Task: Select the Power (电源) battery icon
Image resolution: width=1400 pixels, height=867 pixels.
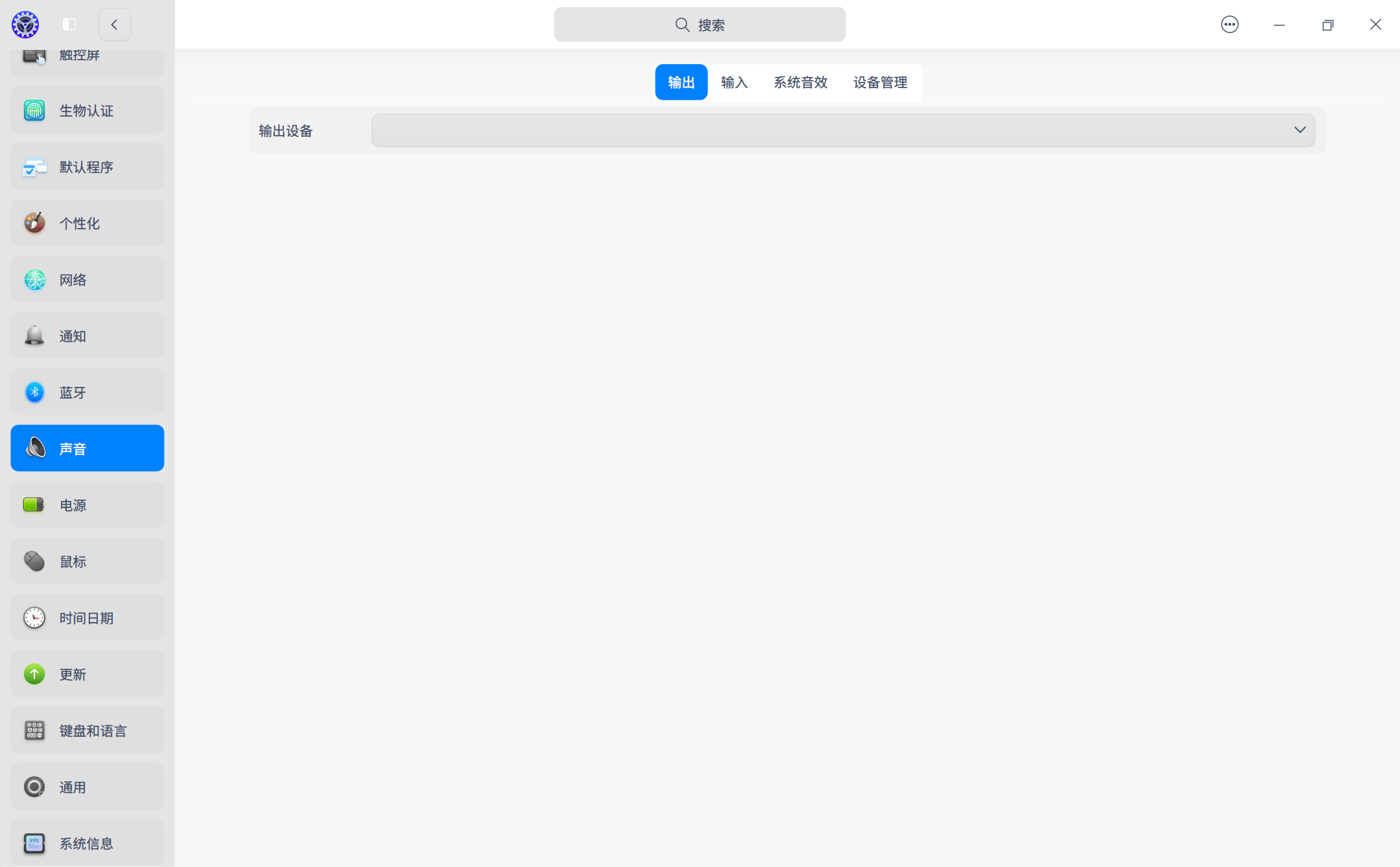Action: (x=34, y=505)
